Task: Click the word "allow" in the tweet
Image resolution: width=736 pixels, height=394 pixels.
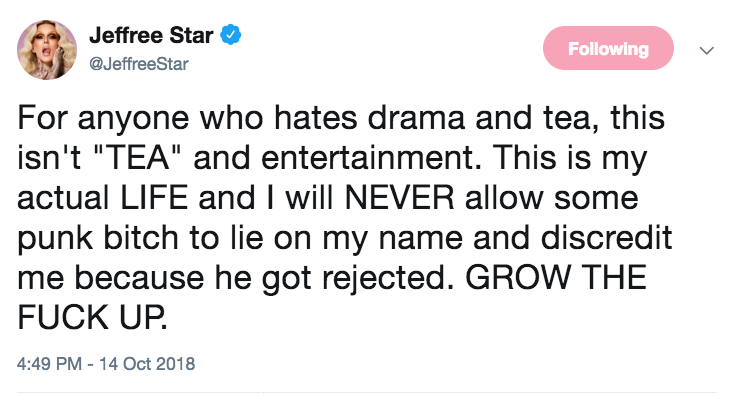Action: click(505, 198)
